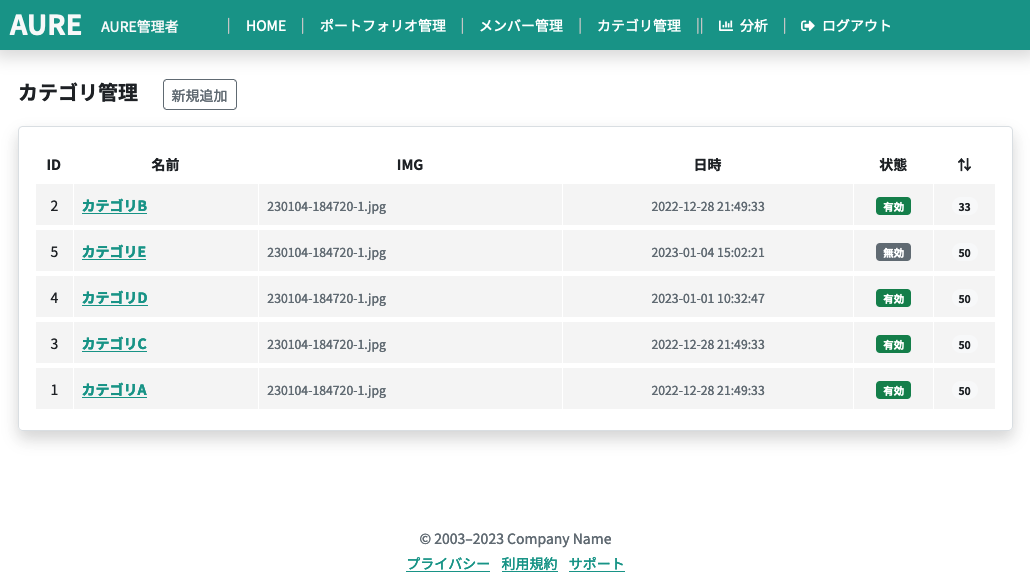Open the プライバシー footer link
The image size is (1030, 586).
447,563
